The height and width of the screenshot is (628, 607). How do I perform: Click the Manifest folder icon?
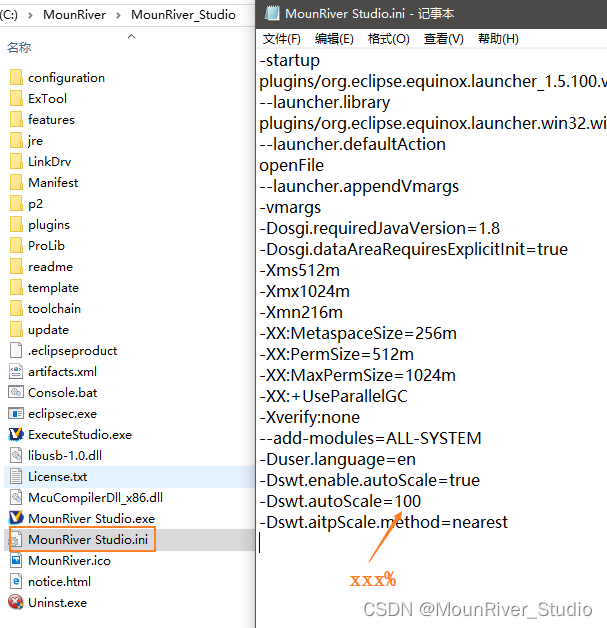click(16, 182)
